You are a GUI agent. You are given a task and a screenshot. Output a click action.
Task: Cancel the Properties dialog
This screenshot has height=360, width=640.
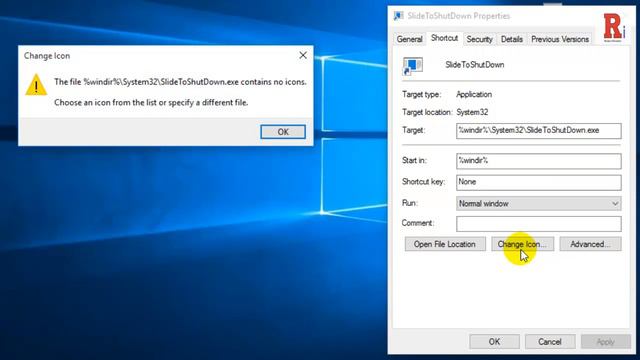pyautogui.click(x=550, y=342)
